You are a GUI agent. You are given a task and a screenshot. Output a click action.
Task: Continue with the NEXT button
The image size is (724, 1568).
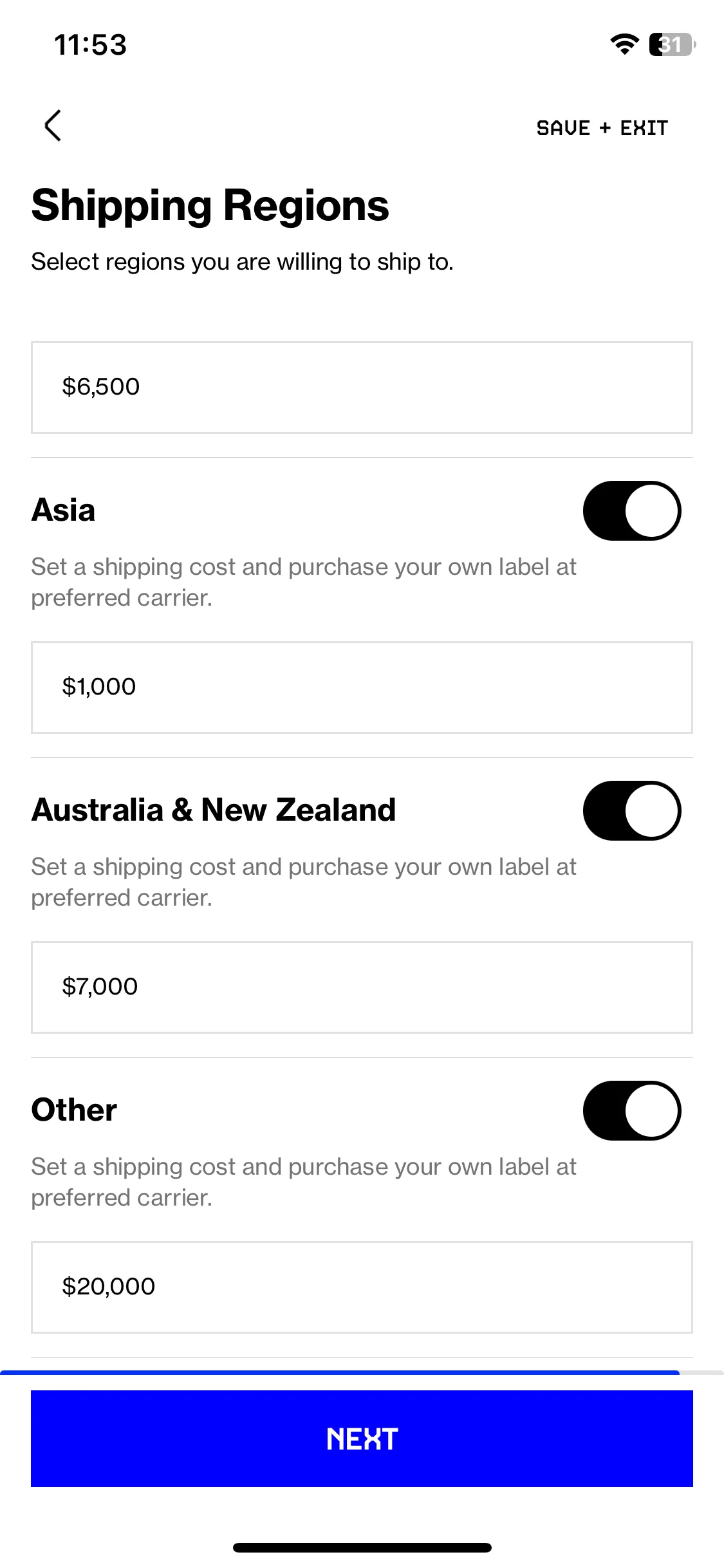(362, 1439)
